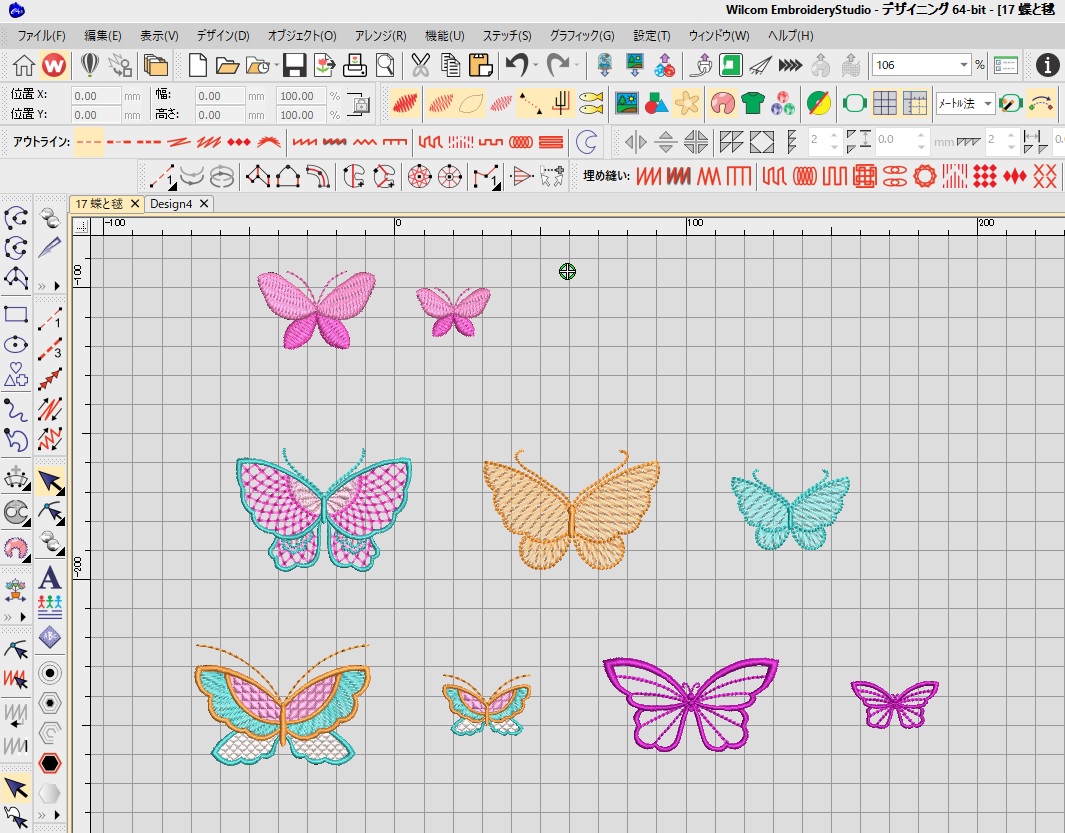Open print preview magnifier icon
Image resolution: width=1065 pixels, height=833 pixels.
pyautogui.click(x=385, y=65)
